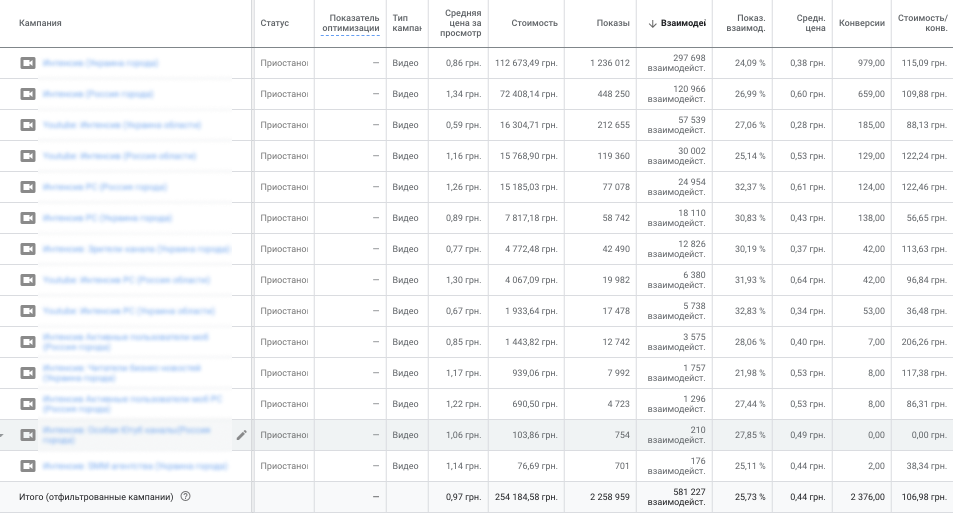This screenshot has height=513, width=953.
Task: Open status dropdown in first campaign row
Action: coord(284,63)
